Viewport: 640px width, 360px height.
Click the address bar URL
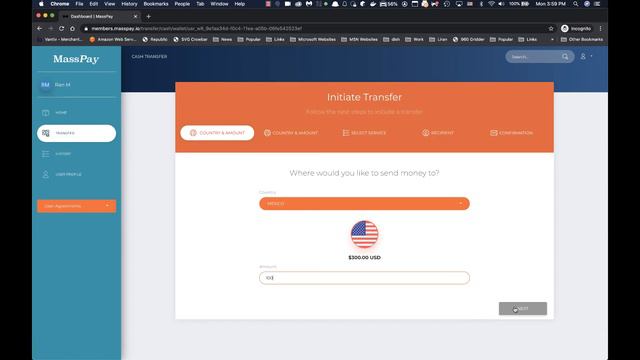pos(196,29)
